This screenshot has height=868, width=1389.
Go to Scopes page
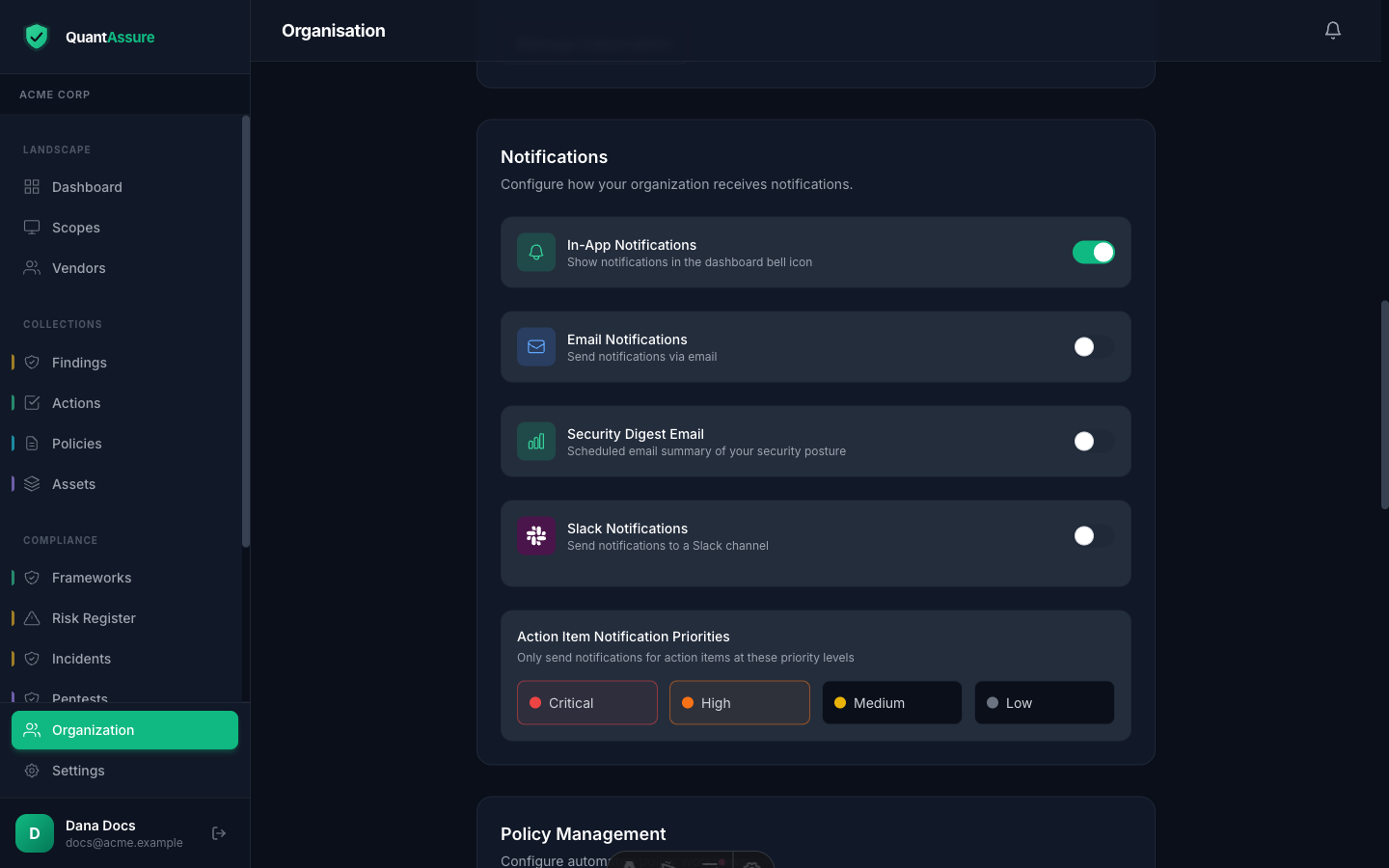point(124,227)
